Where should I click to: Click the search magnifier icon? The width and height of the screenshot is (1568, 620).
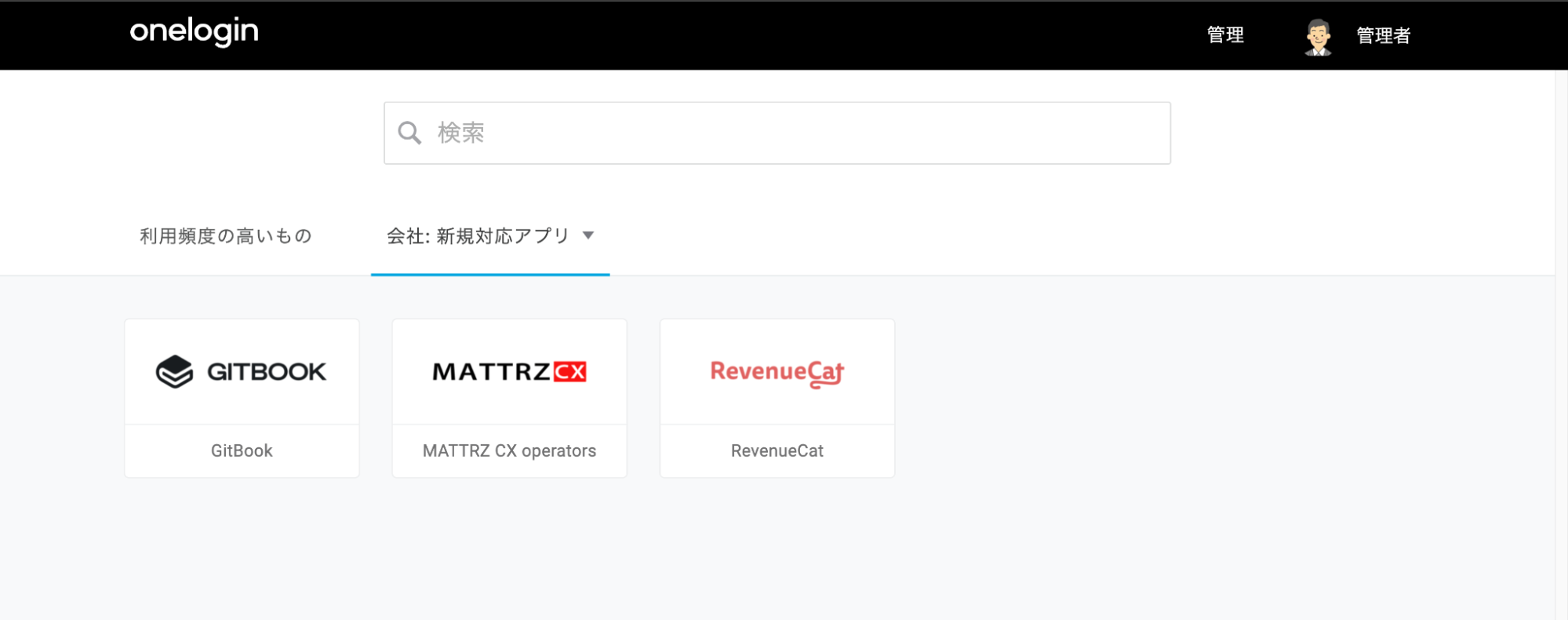click(409, 133)
